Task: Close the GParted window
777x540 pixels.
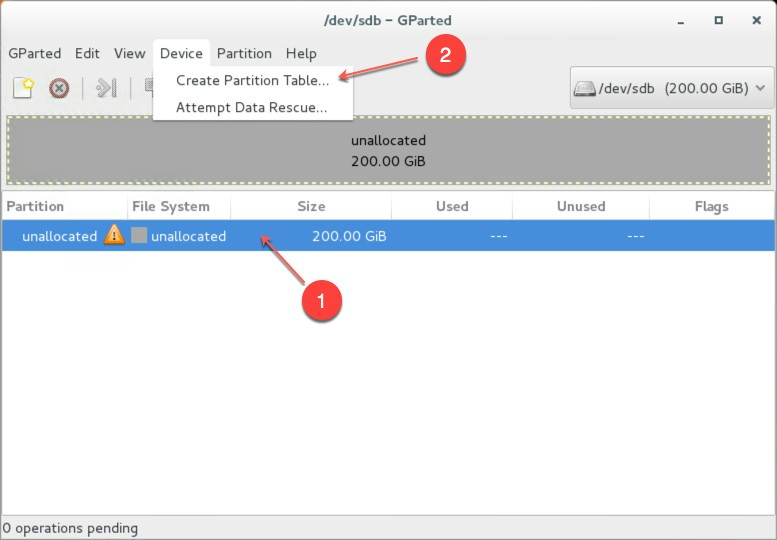Action: pyautogui.click(x=755, y=20)
